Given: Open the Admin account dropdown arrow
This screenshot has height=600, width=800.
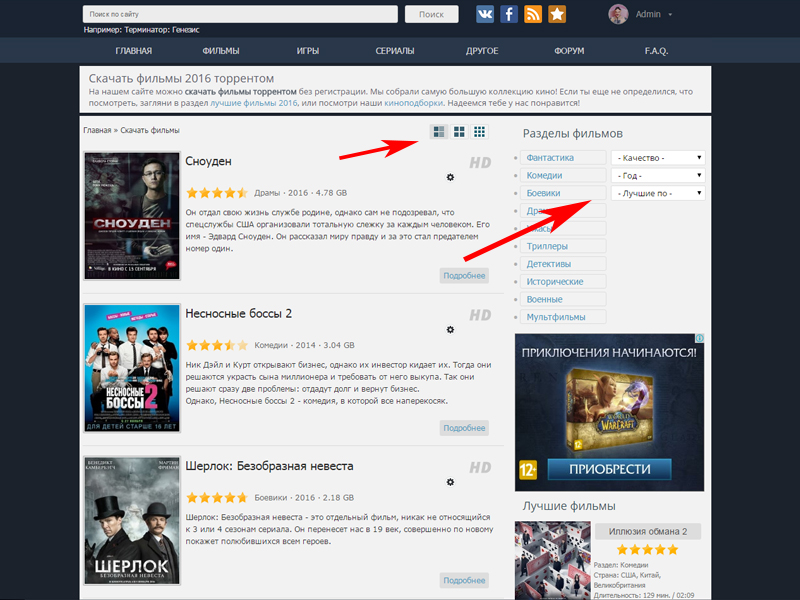Looking at the screenshot, I should [670, 15].
